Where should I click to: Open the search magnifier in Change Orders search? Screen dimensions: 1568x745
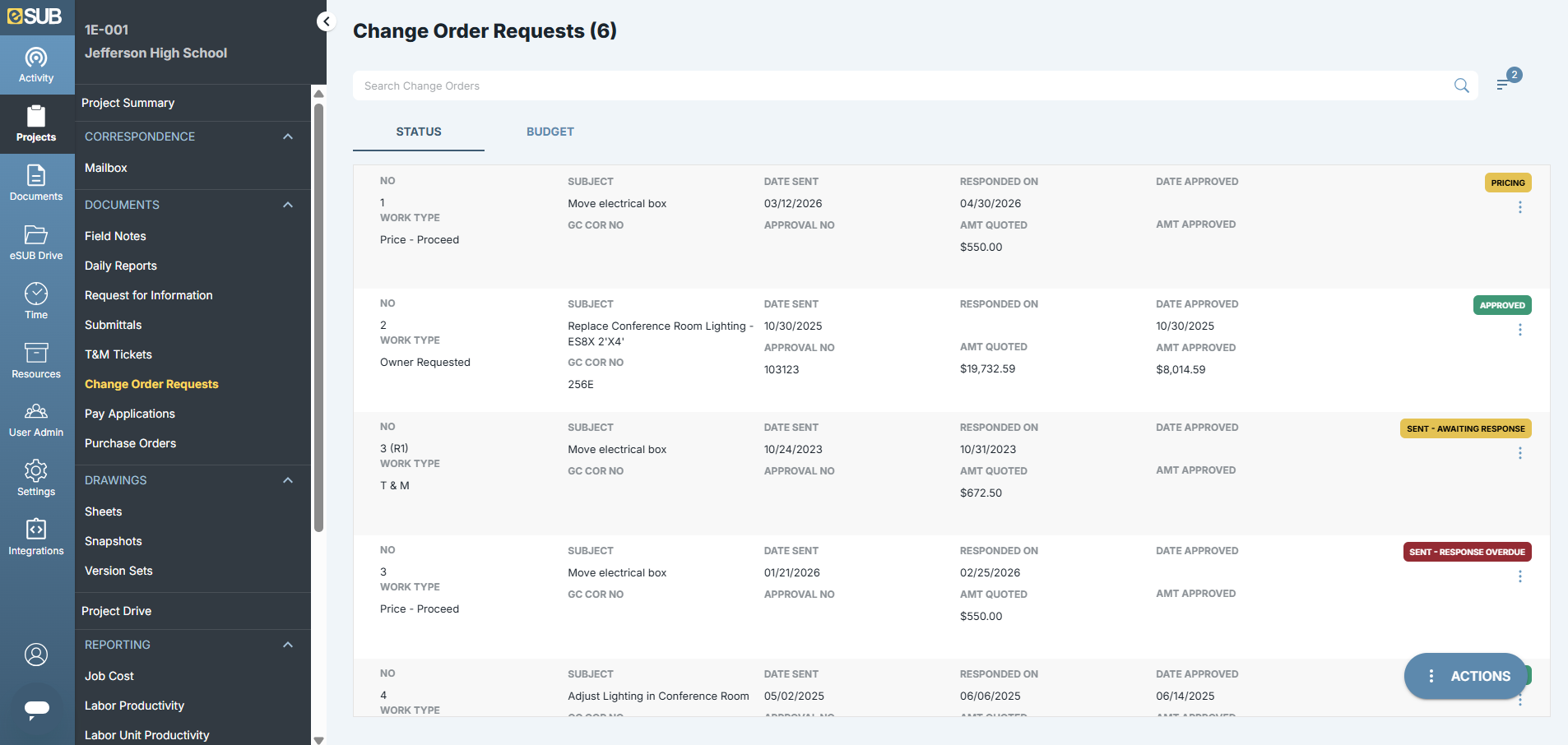[1462, 85]
